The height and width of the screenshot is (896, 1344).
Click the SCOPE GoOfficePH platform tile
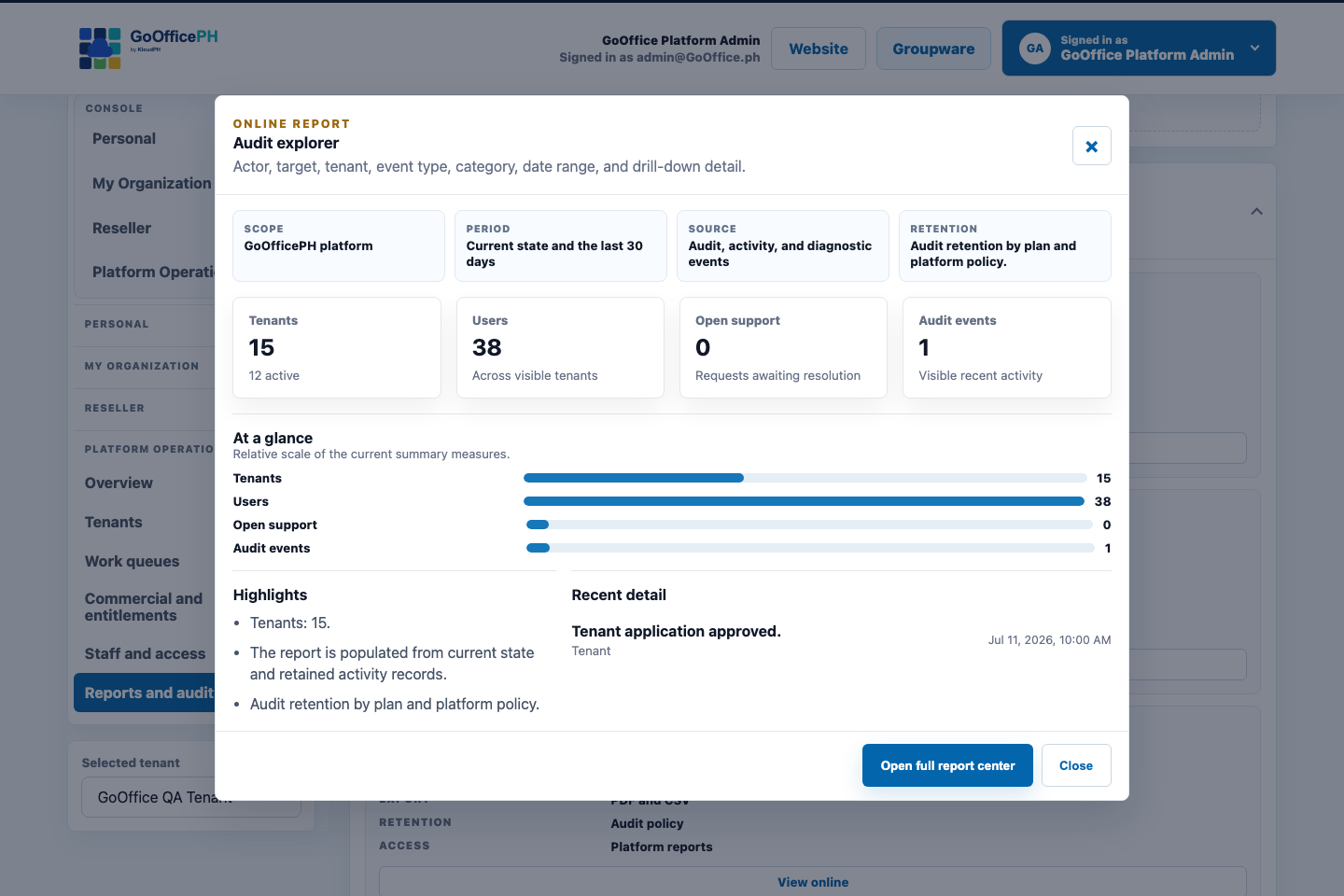click(338, 245)
